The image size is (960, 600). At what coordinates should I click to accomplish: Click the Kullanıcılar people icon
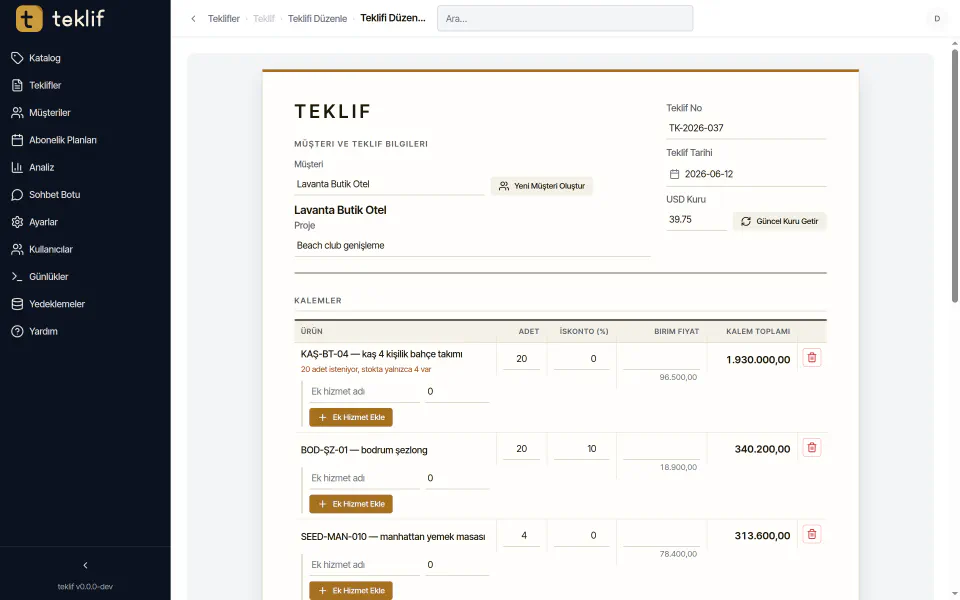coord(17,249)
